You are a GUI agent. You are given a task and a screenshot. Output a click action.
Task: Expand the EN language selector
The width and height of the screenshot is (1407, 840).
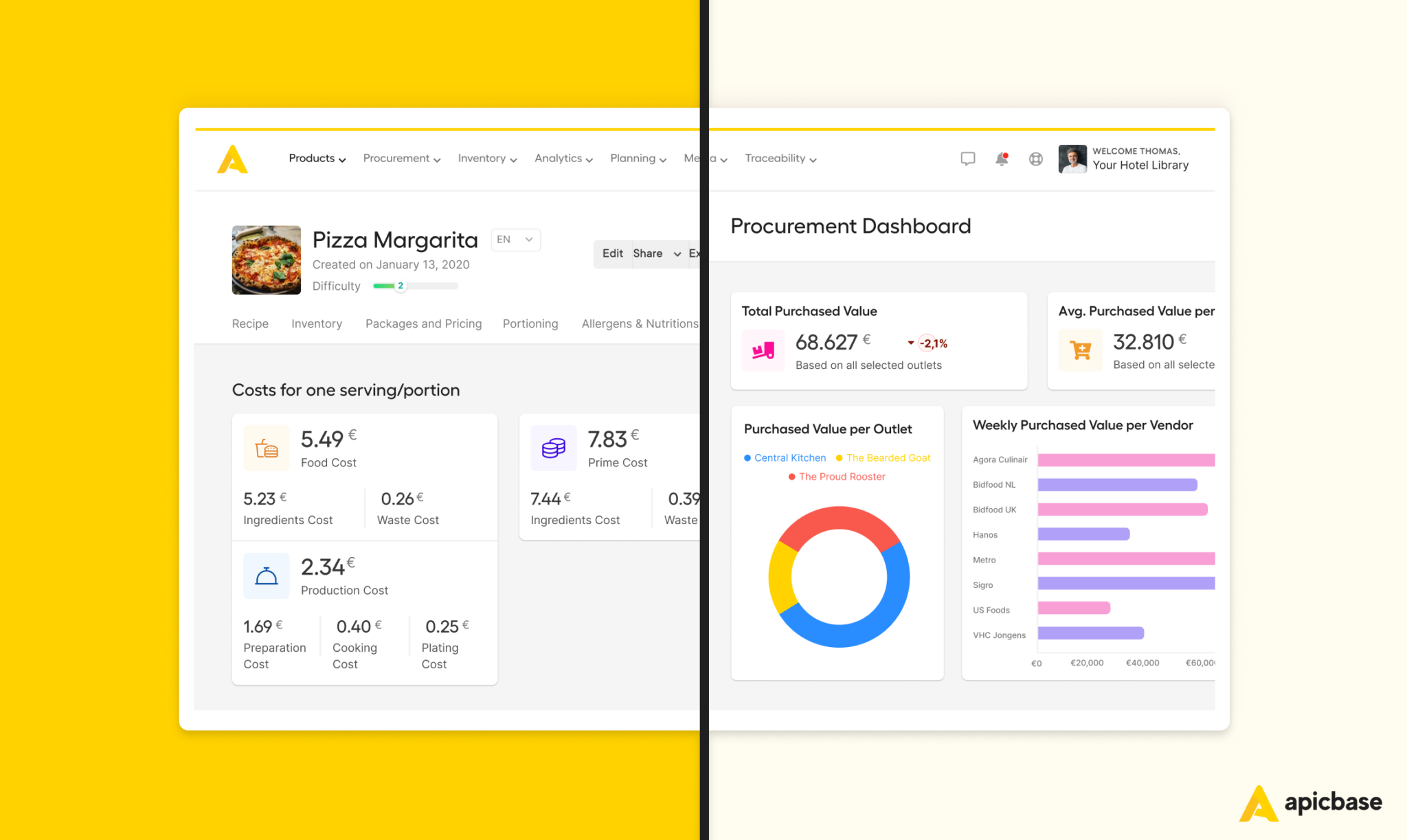pyautogui.click(x=515, y=239)
